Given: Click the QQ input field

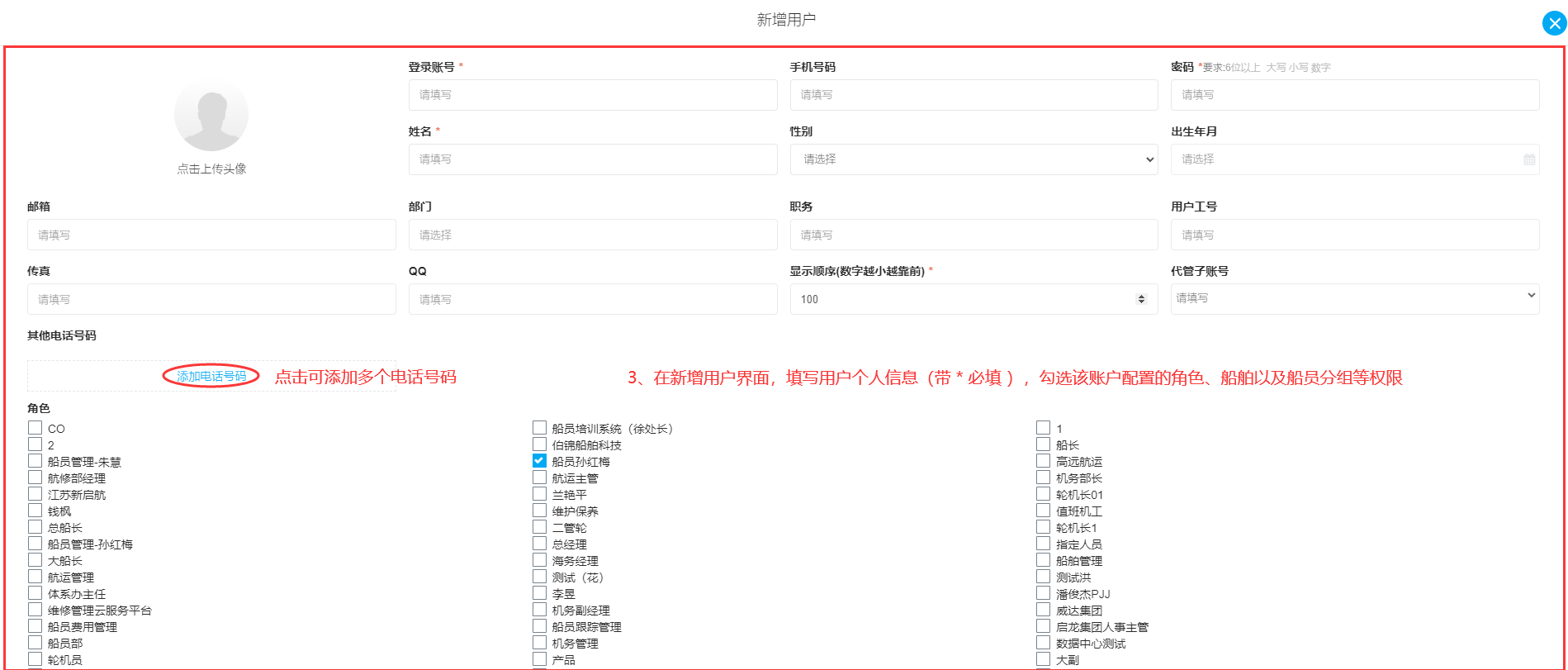Looking at the screenshot, I should tap(593, 299).
